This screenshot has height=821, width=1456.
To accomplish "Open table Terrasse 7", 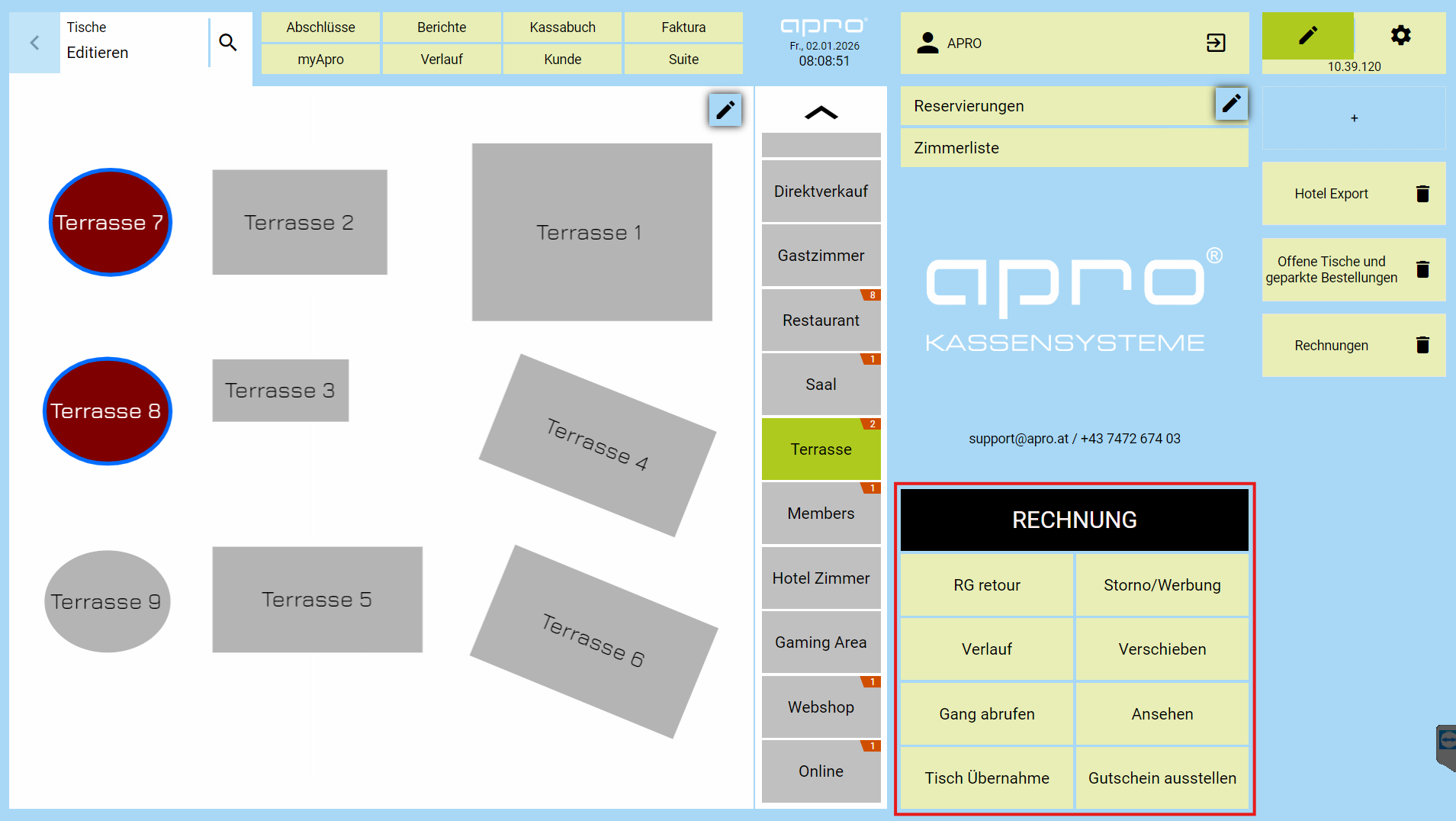I will [x=111, y=222].
